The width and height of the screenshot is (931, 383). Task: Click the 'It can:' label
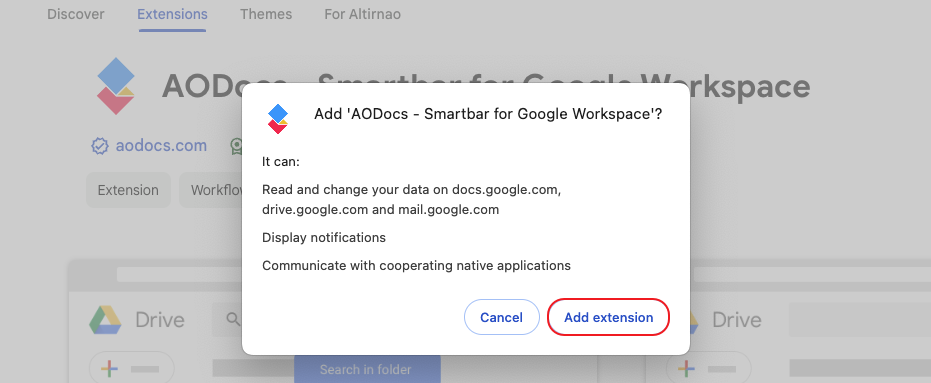281,162
